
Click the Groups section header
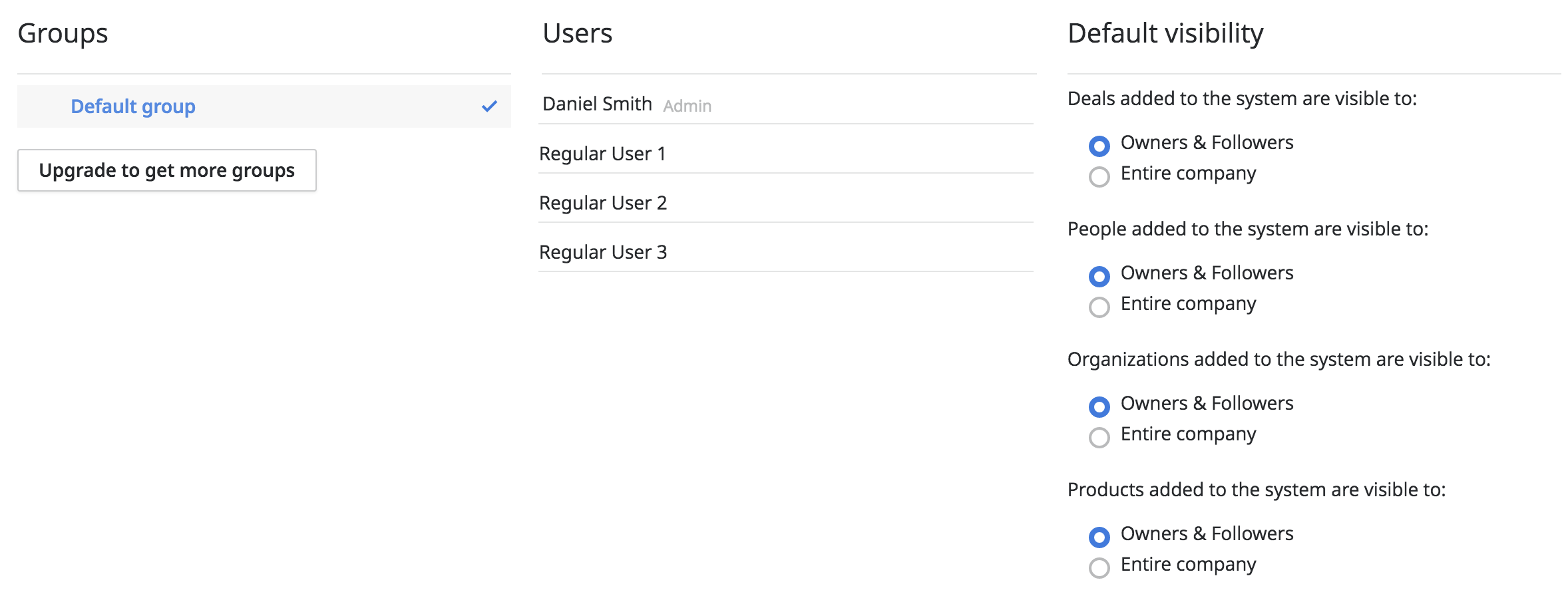[x=63, y=33]
